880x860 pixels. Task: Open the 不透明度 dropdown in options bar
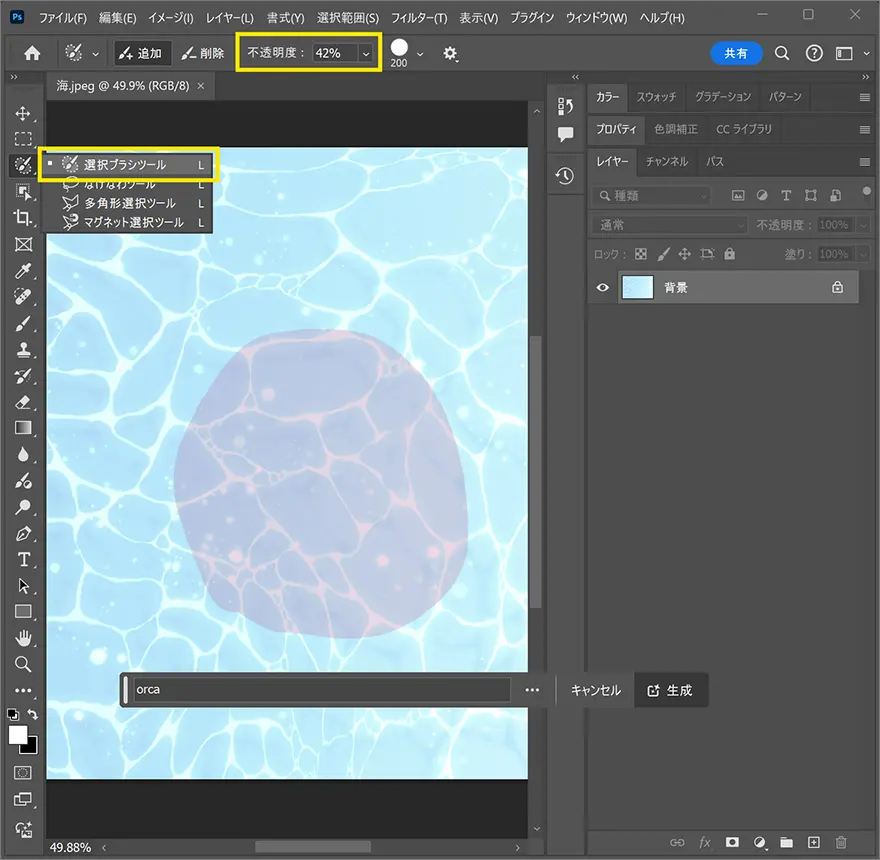tap(366, 53)
